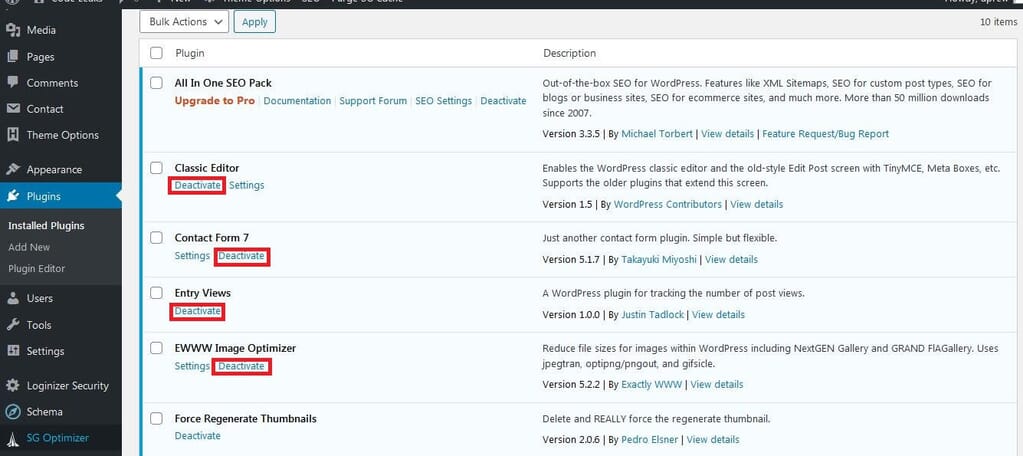Viewport: 1023px width, 456px height.
Task: Open WordPress Contributors author link
Action: (x=667, y=204)
